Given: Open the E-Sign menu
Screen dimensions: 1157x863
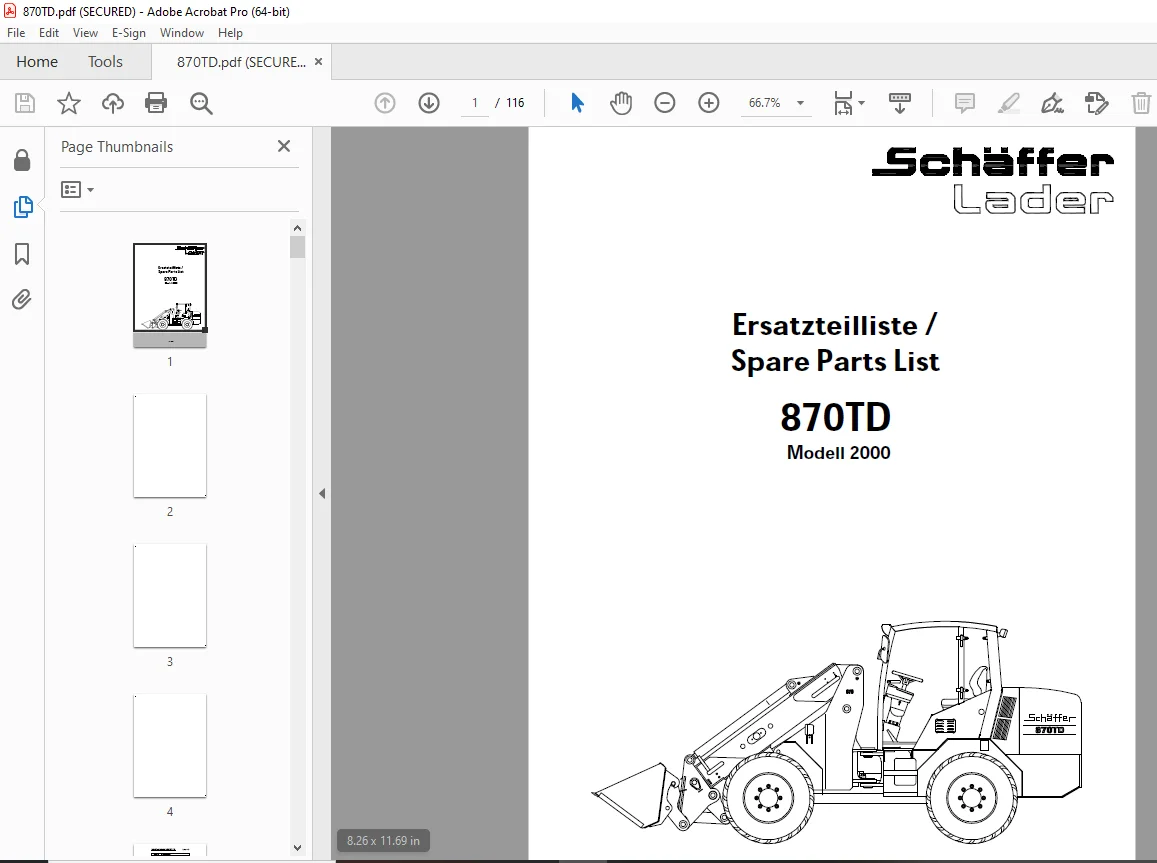Looking at the screenshot, I should [x=128, y=33].
